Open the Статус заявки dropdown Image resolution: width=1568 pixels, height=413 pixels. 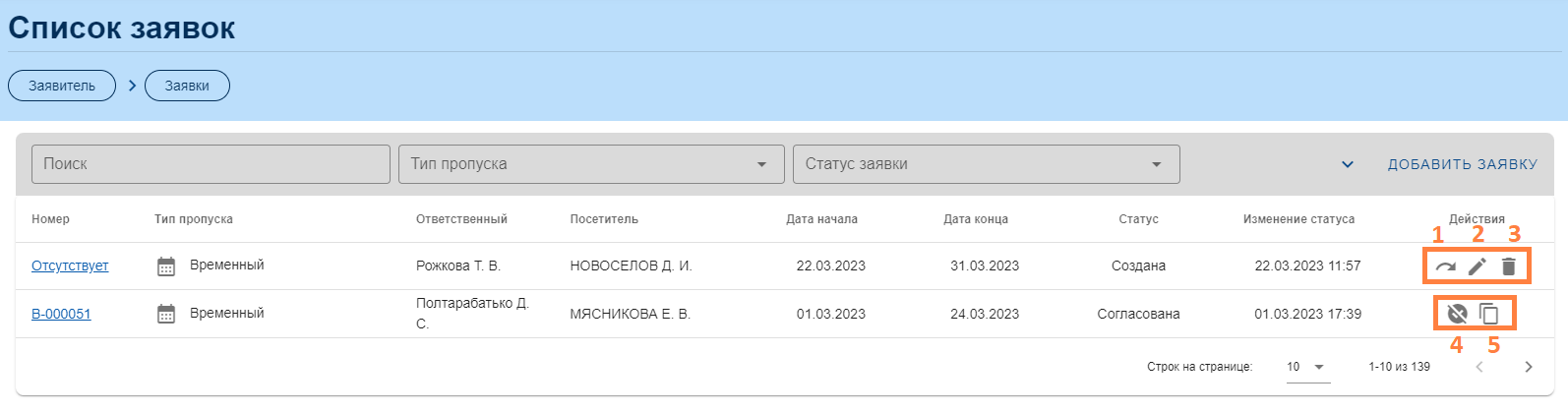pos(986,164)
